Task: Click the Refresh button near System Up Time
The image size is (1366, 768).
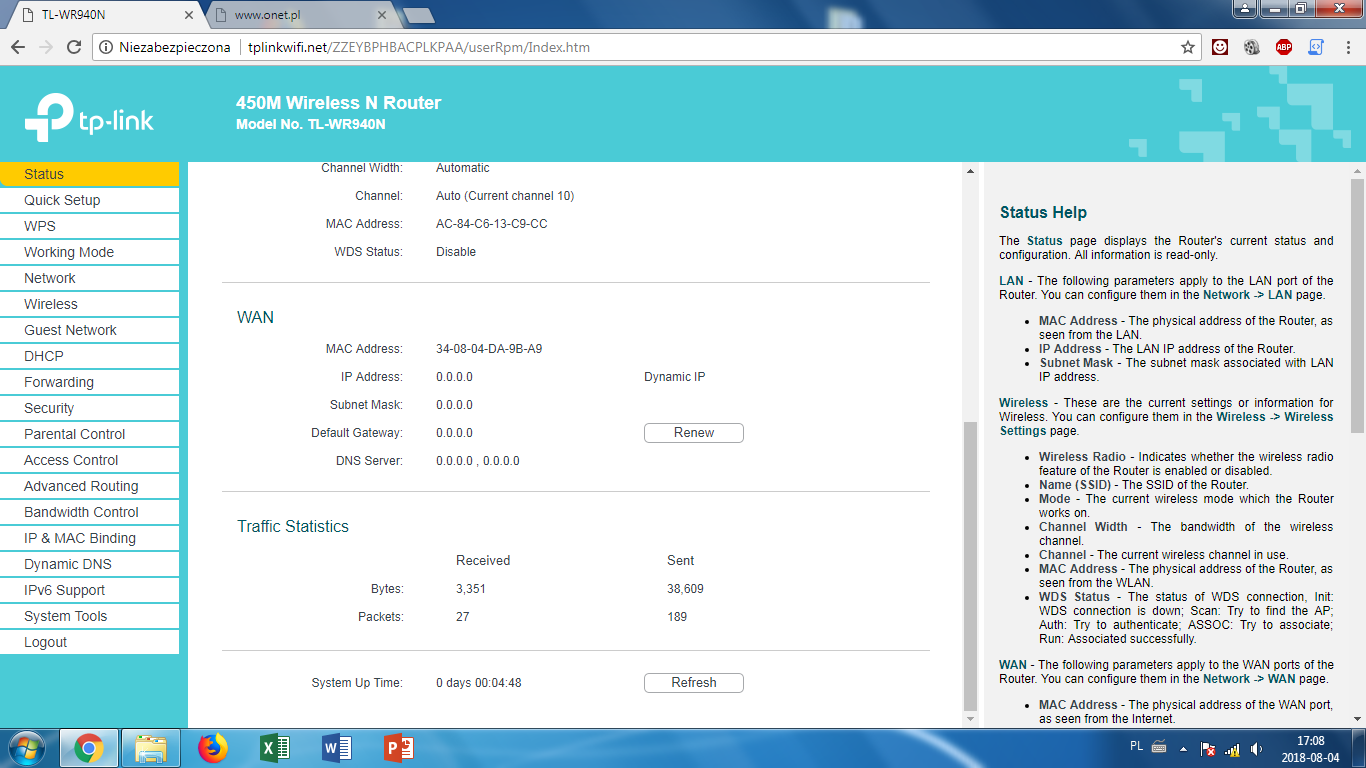Action: [693, 683]
